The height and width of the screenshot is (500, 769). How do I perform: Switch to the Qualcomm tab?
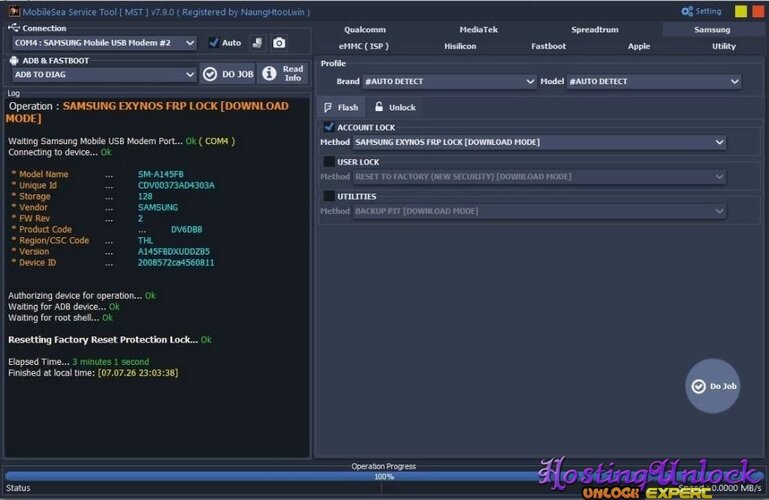click(x=365, y=29)
